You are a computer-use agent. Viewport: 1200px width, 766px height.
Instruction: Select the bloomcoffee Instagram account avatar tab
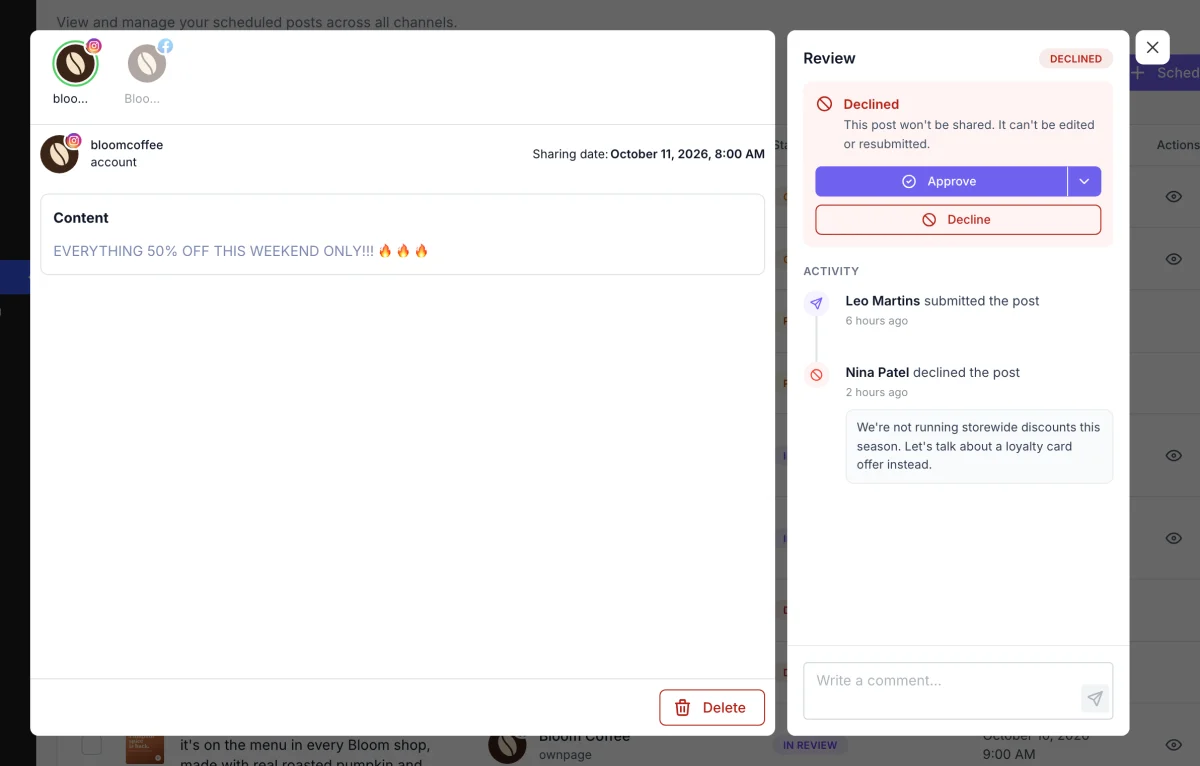pos(75,63)
